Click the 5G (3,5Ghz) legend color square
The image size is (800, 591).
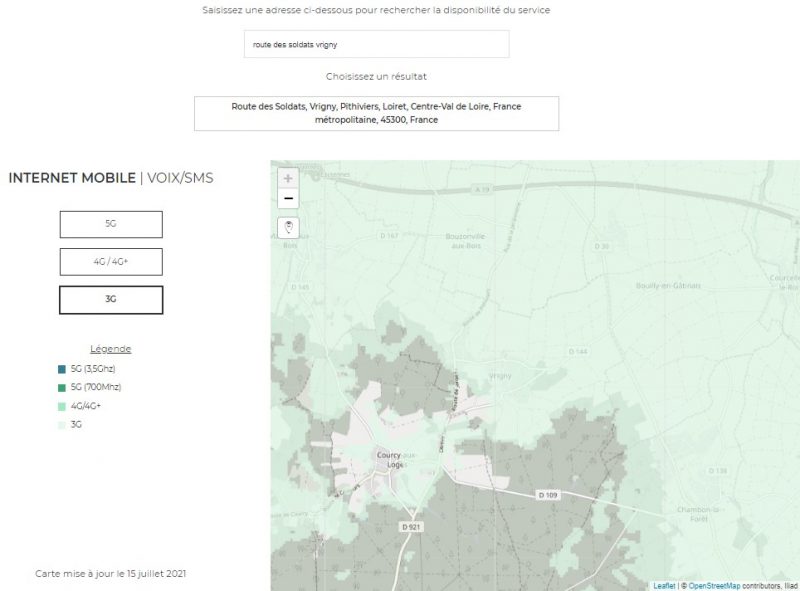pos(62,369)
